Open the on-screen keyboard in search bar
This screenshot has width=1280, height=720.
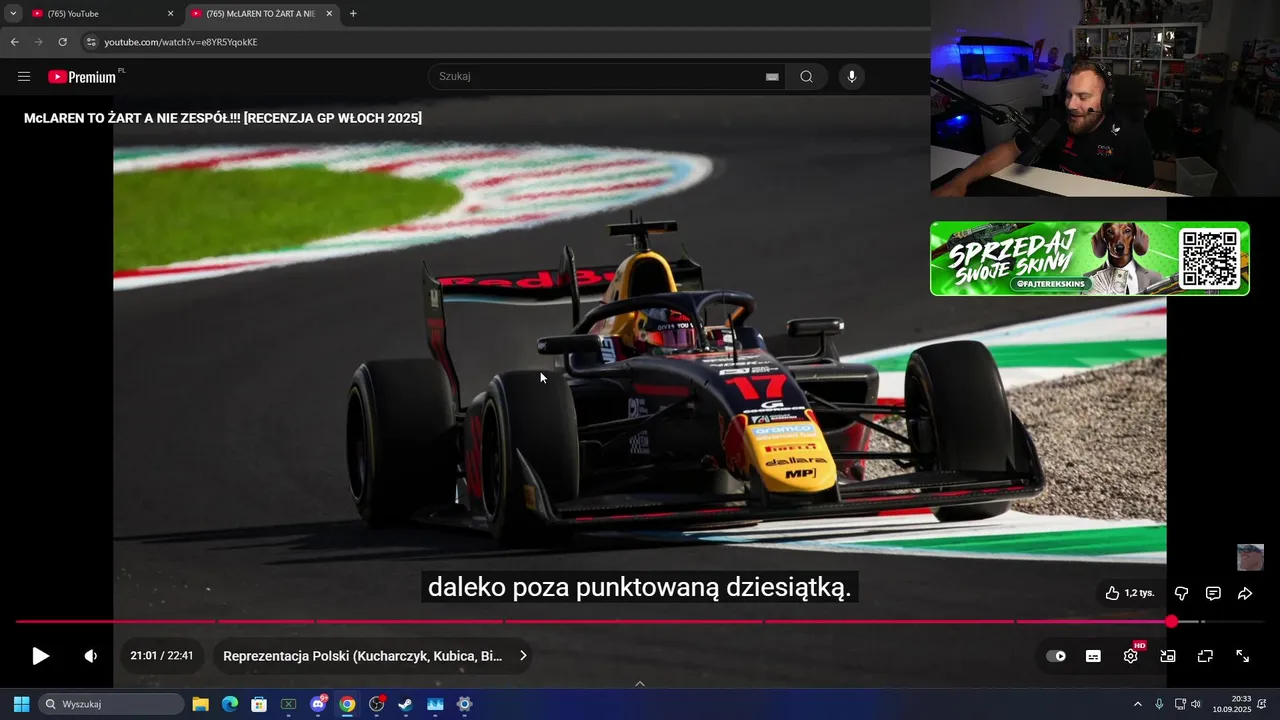pos(772,77)
